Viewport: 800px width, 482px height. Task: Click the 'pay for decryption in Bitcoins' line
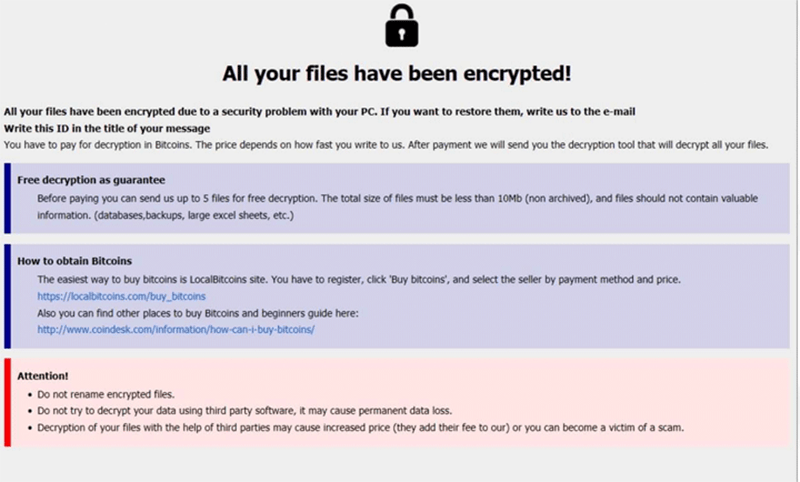[x=385, y=145]
